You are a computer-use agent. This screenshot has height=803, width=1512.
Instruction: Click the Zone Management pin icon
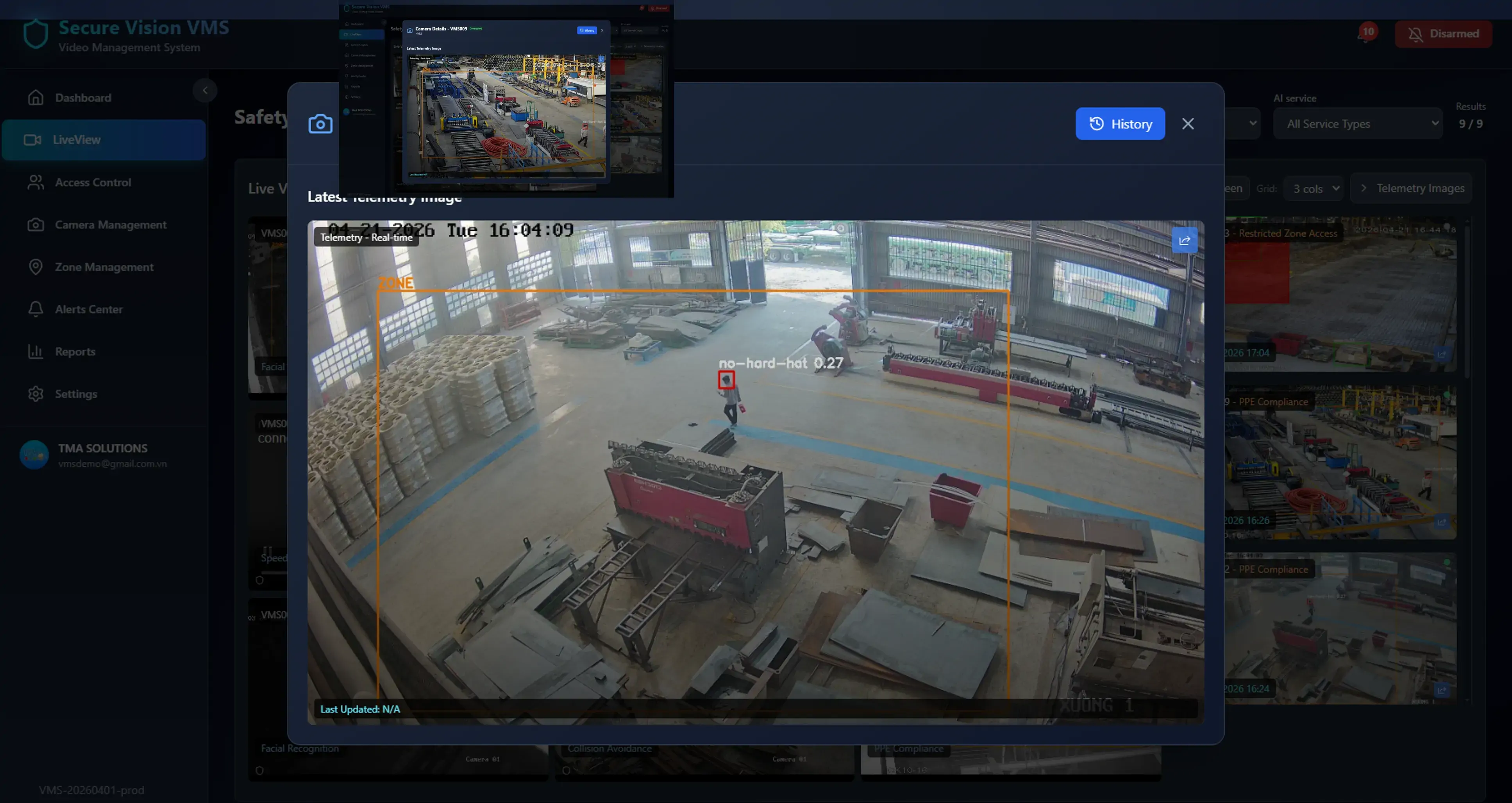click(36, 267)
